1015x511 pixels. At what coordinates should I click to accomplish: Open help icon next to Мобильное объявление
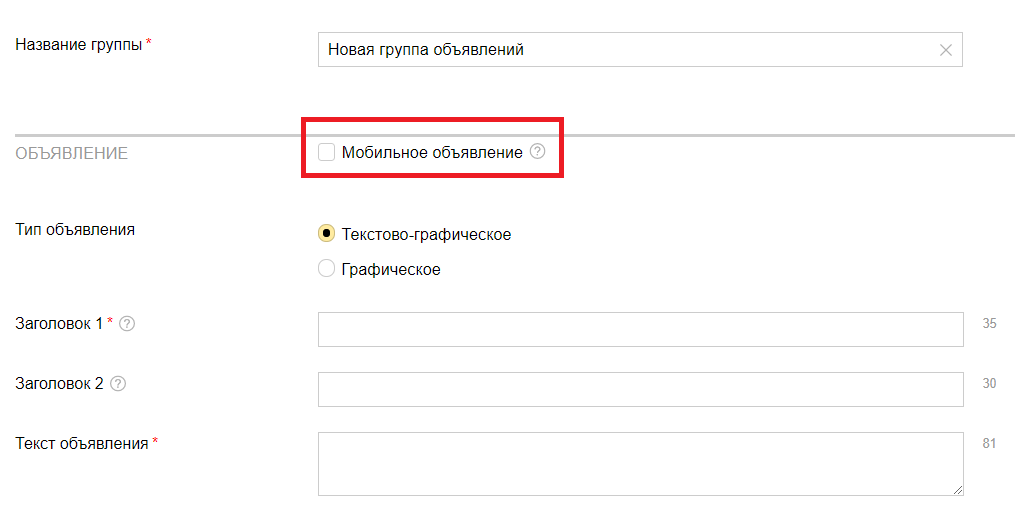[538, 152]
